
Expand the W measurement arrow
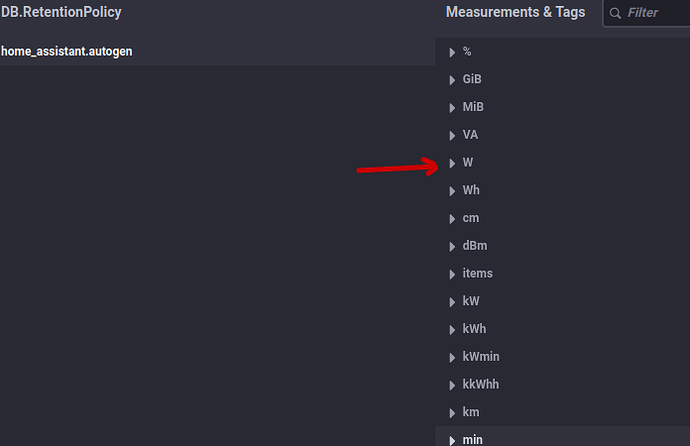(x=452, y=163)
